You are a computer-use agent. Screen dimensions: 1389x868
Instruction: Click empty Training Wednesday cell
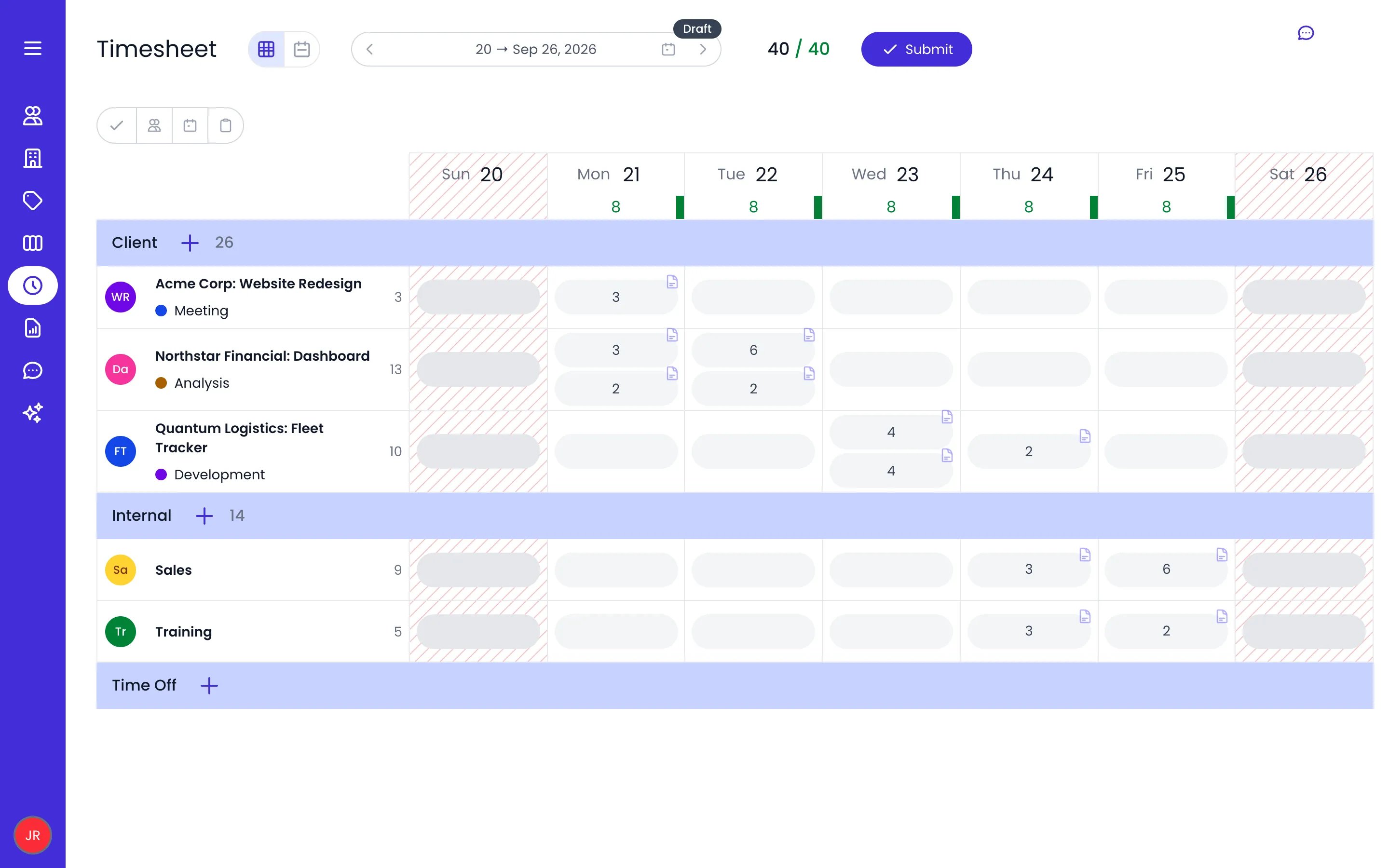[x=891, y=632]
